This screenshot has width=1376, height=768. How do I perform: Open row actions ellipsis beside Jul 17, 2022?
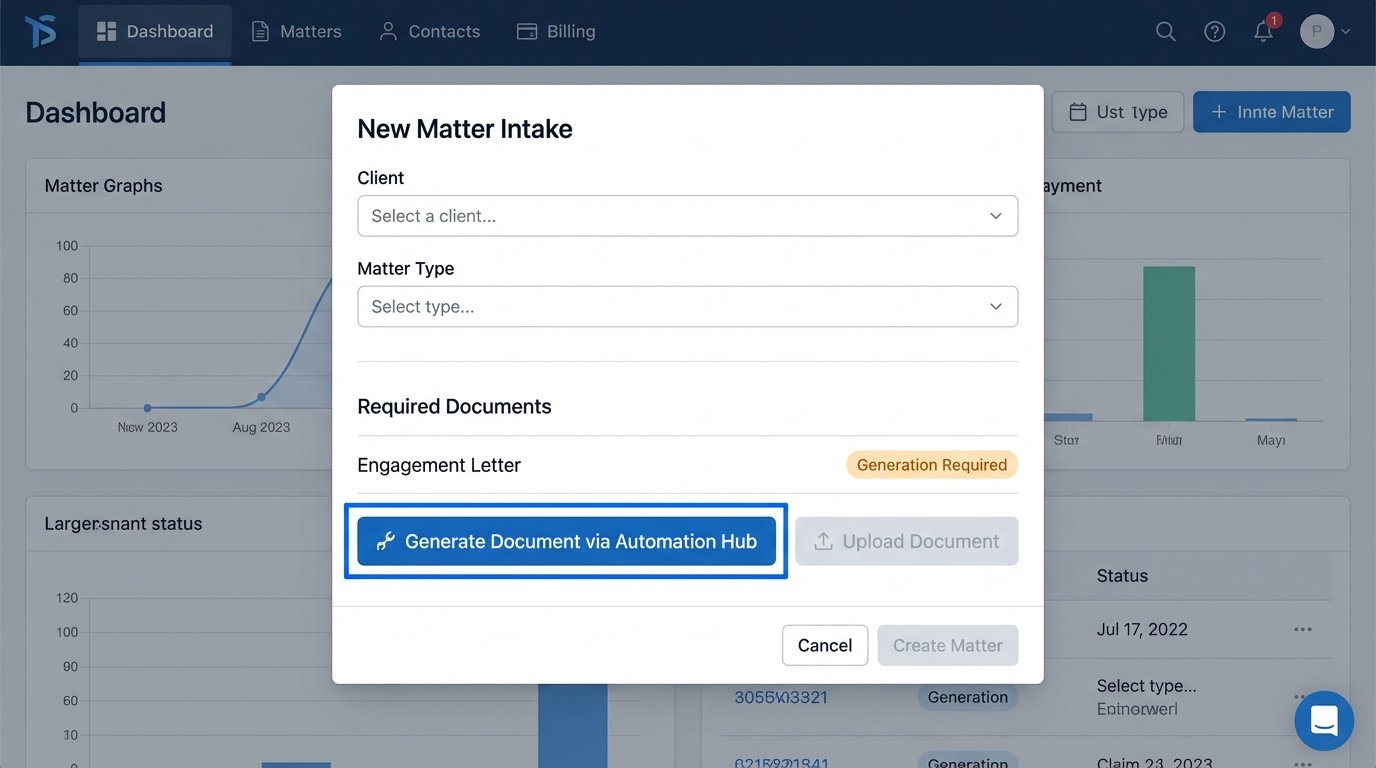(x=1303, y=629)
